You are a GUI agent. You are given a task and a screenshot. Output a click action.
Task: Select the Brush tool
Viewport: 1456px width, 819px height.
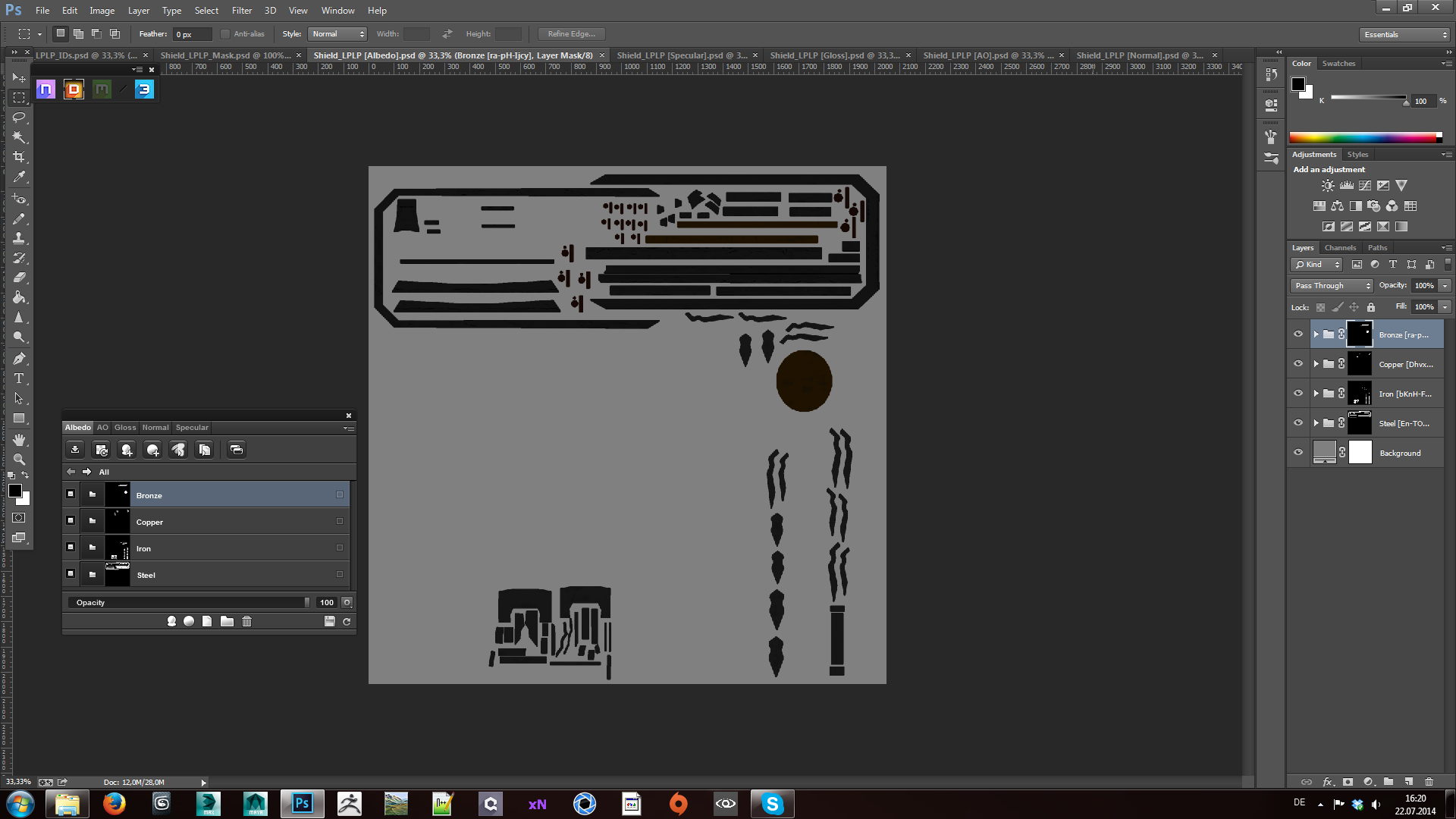pyautogui.click(x=19, y=219)
